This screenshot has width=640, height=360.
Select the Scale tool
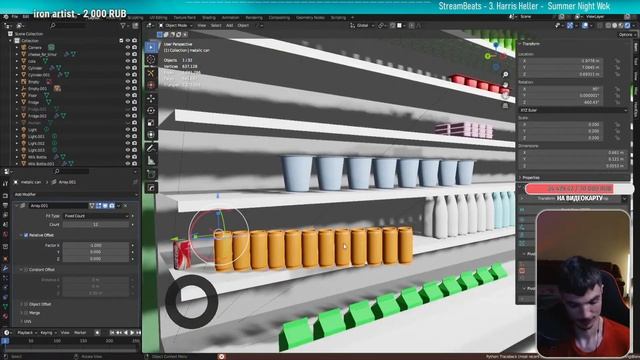(x=151, y=123)
